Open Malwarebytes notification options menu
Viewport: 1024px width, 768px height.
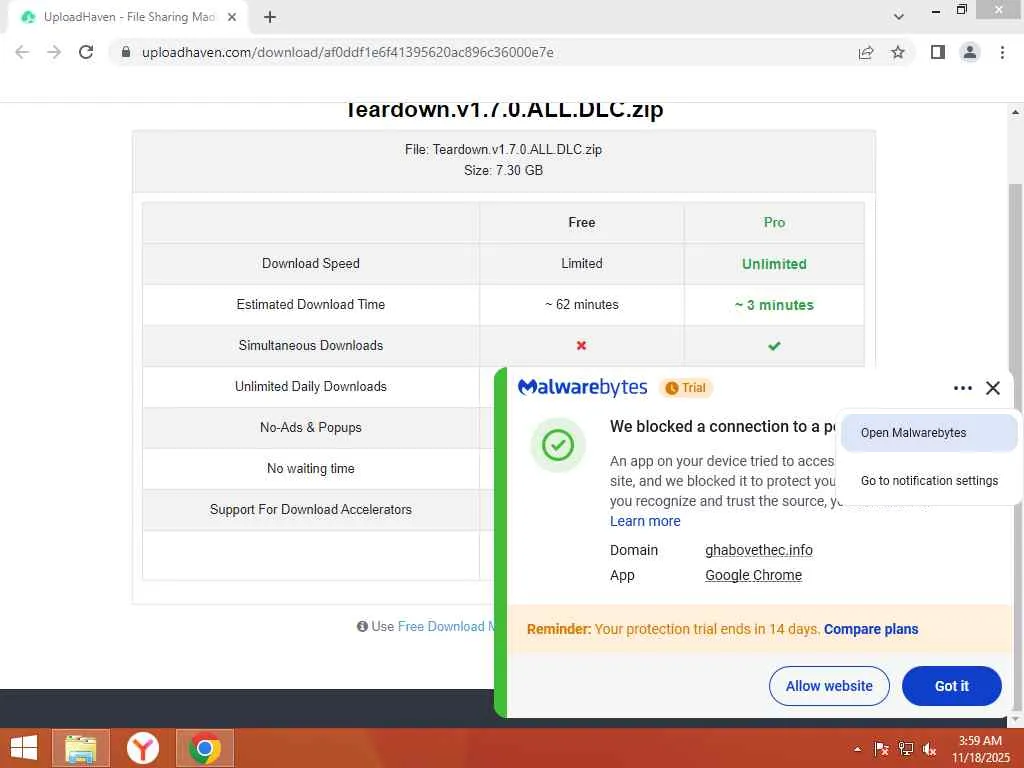[963, 388]
